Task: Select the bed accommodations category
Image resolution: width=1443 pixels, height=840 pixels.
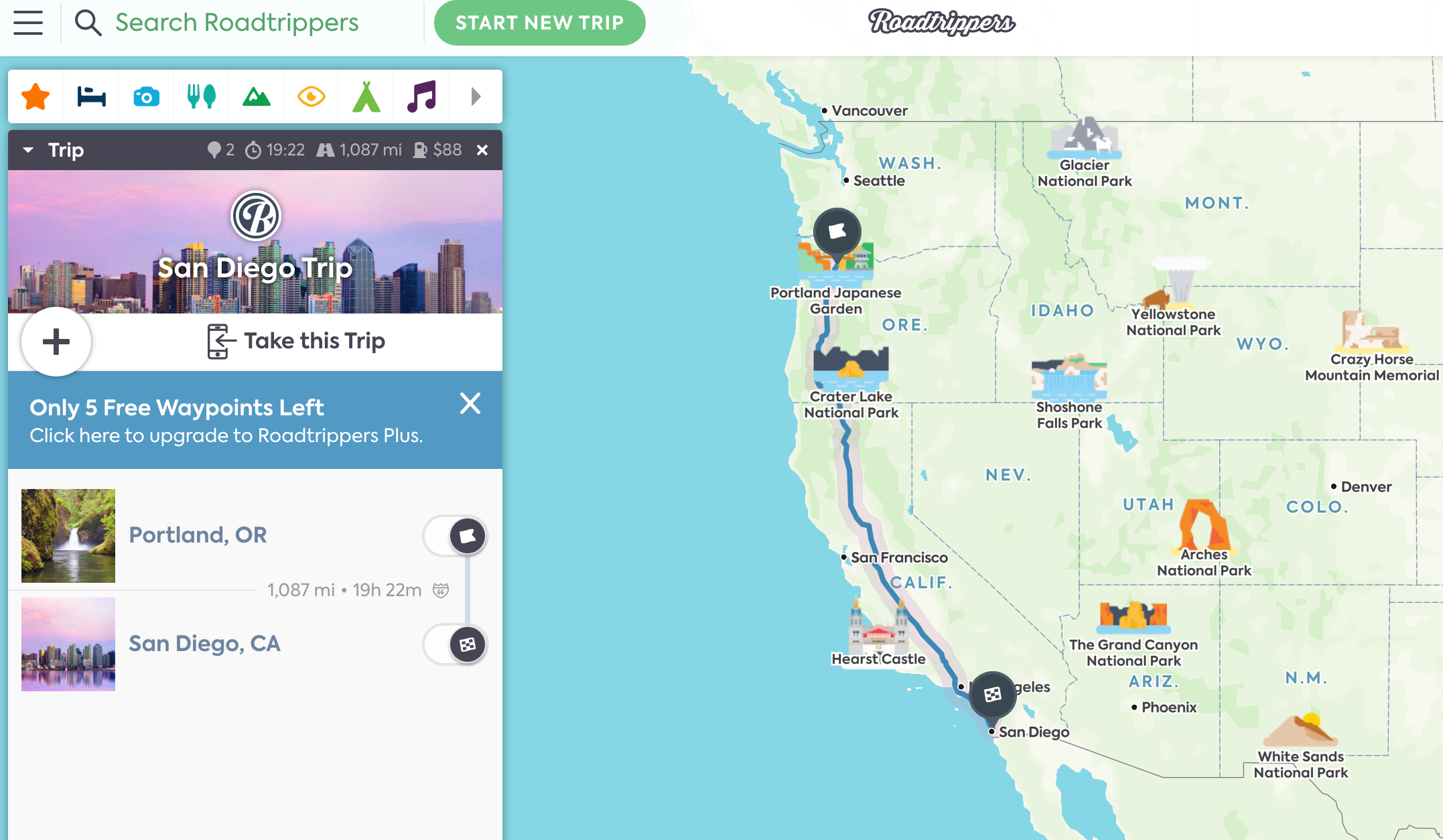Action: pos(91,96)
